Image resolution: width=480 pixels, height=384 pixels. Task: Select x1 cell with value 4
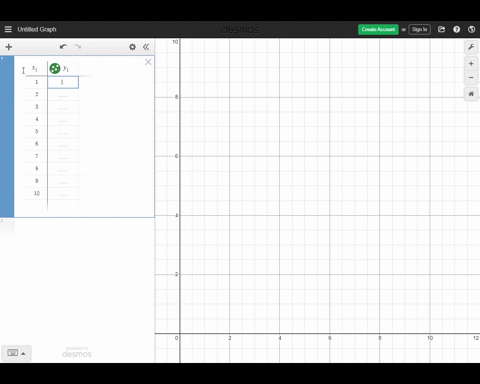(36, 119)
